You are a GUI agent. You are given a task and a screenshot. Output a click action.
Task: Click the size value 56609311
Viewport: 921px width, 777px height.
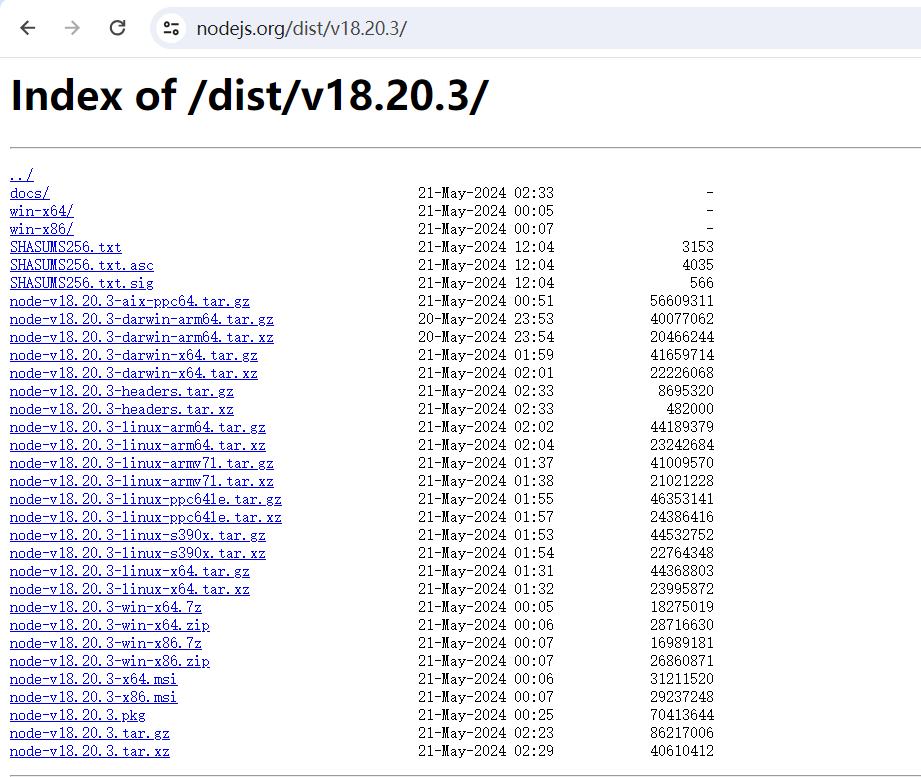(682, 301)
